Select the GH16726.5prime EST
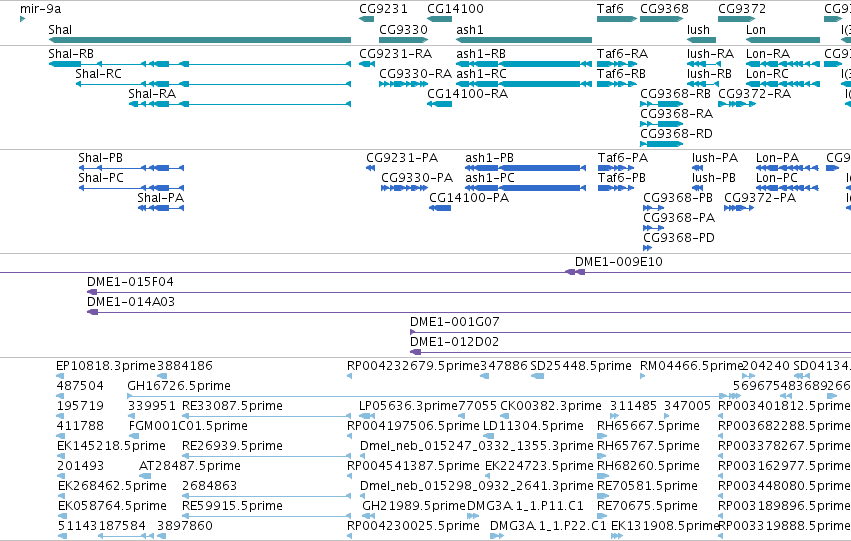The image size is (851, 541). point(434,396)
